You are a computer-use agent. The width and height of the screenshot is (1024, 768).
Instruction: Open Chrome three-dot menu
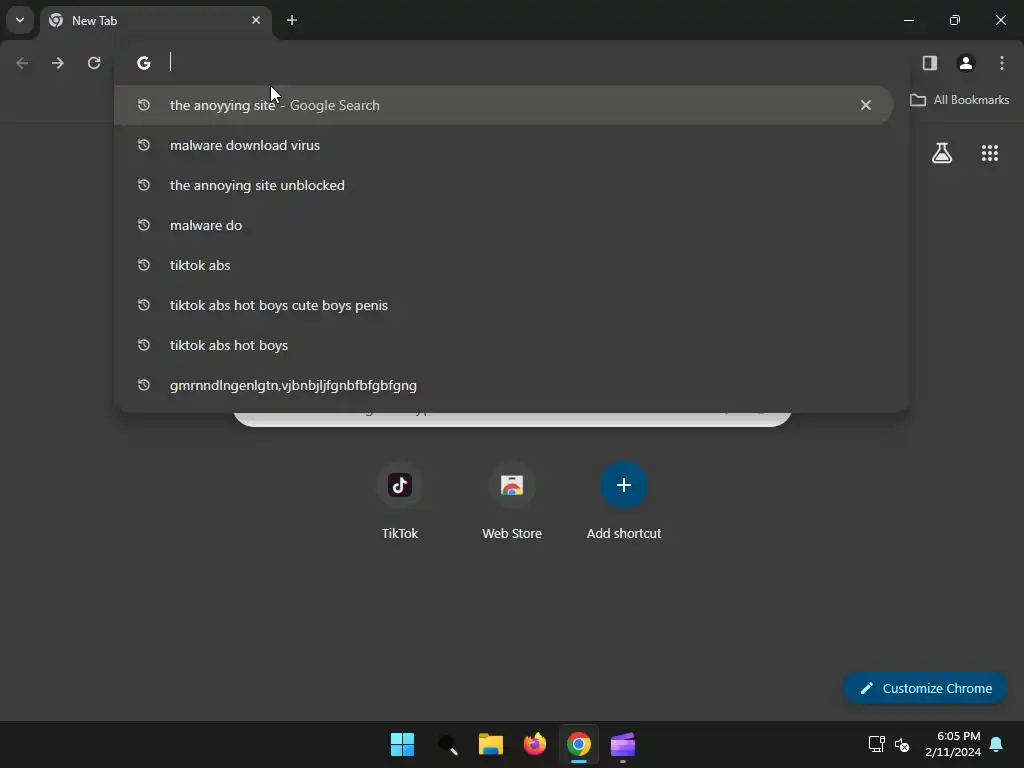(1002, 63)
